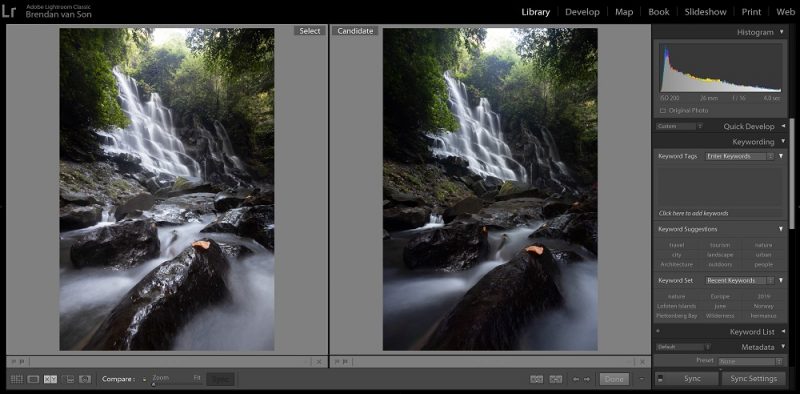Open the Enter Keywords dropdown
800x394 pixels.
pyautogui.click(x=739, y=156)
